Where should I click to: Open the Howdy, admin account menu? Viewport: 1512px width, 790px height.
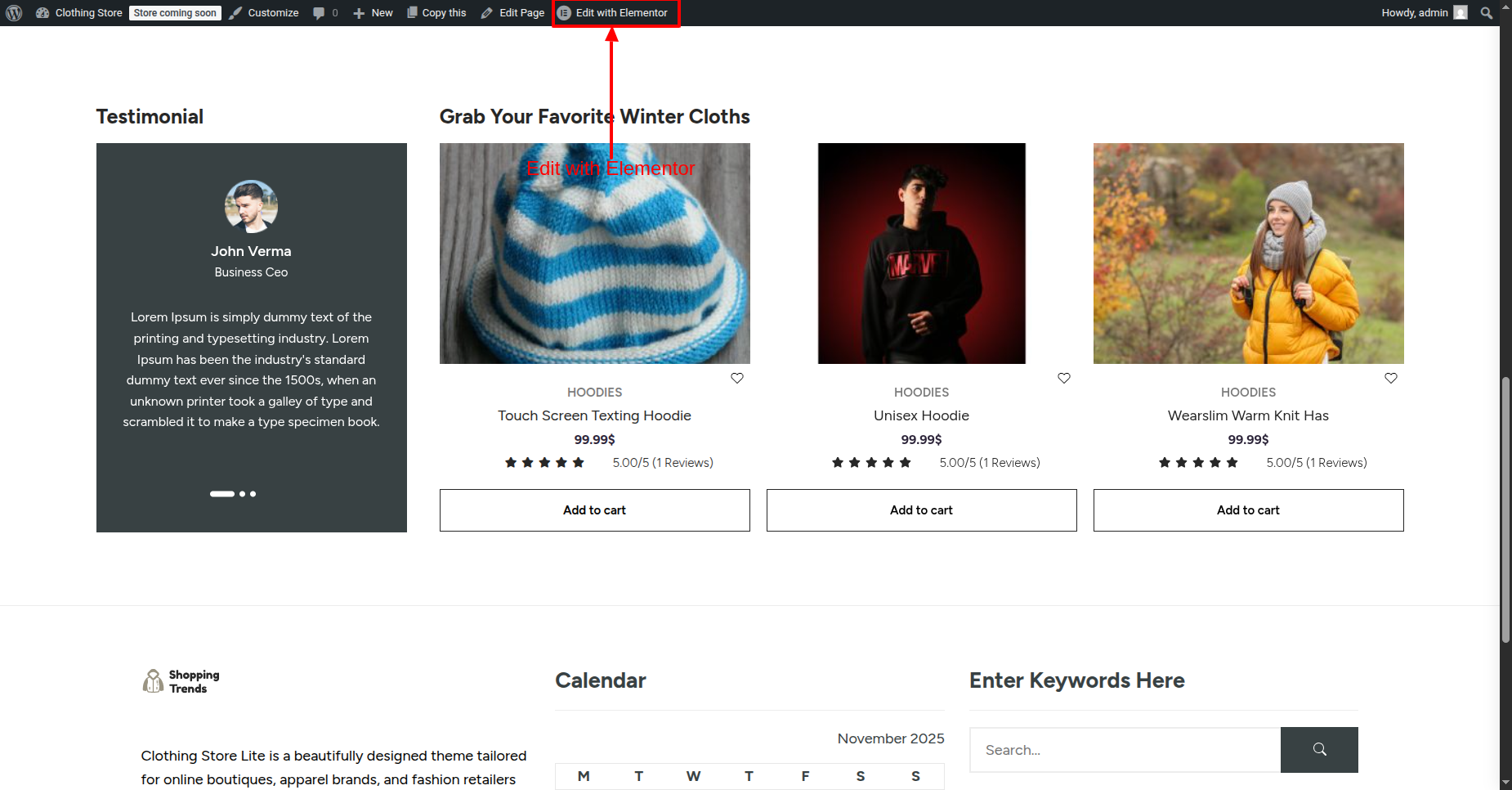tap(1423, 13)
